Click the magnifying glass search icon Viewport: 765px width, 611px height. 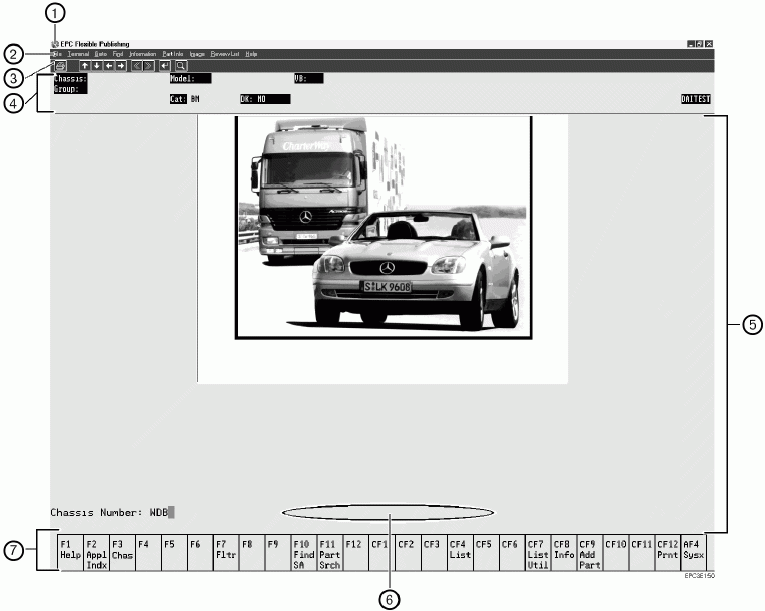click(181, 66)
